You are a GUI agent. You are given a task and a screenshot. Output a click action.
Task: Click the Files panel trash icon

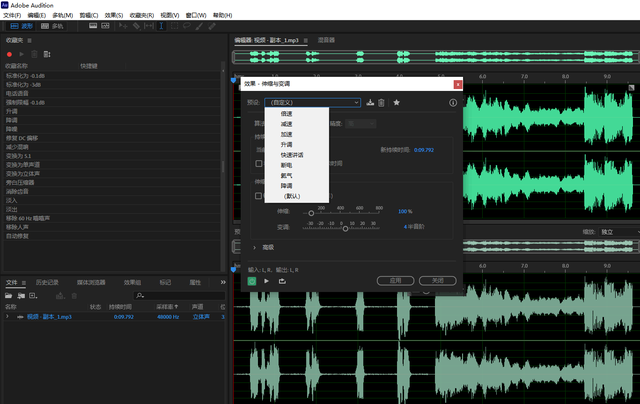point(74,296)
